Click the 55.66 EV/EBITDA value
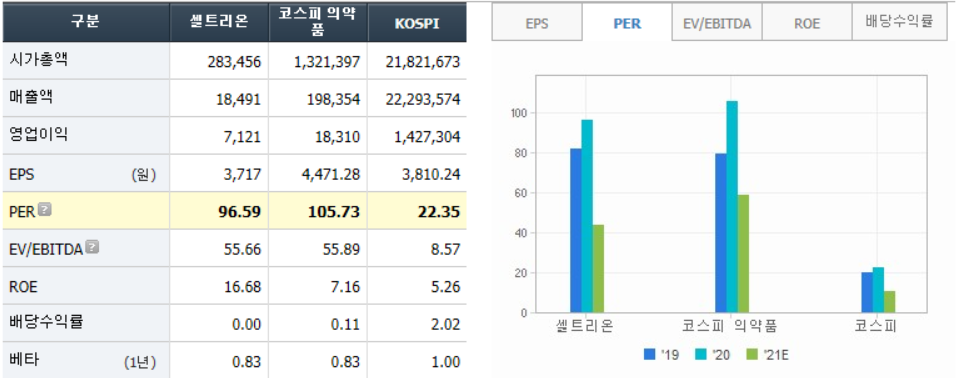This screenshot has width=957, height=378. coord(242,250)
